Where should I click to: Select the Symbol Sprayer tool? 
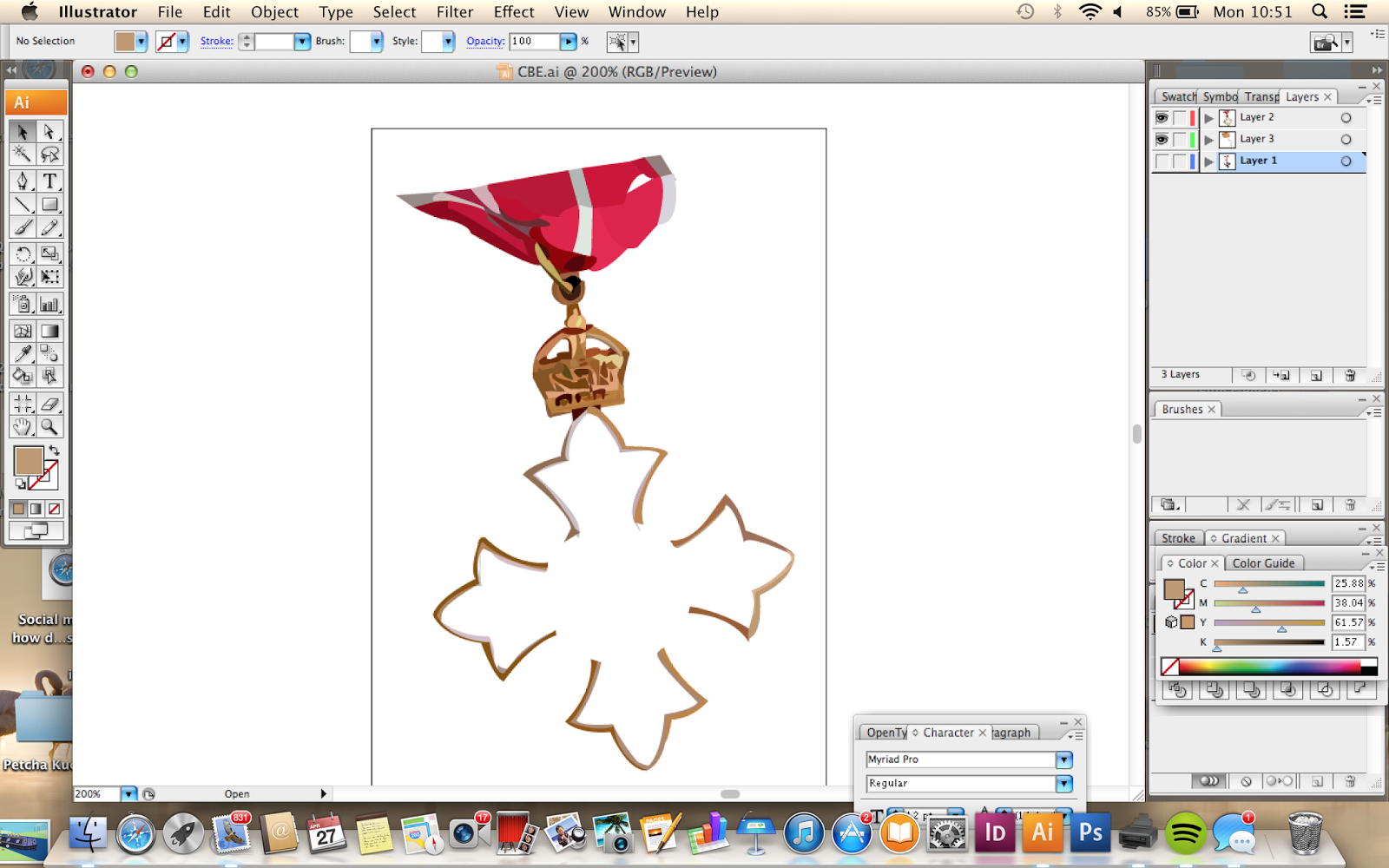pyautogui.click(x=23, y=304)
